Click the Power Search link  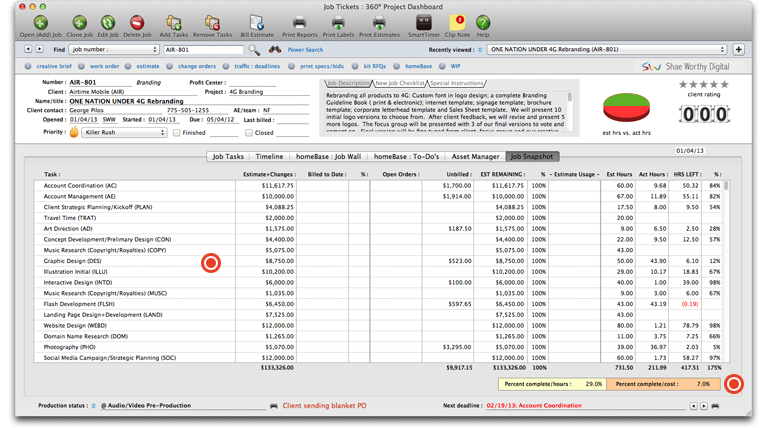coord(305,49)
